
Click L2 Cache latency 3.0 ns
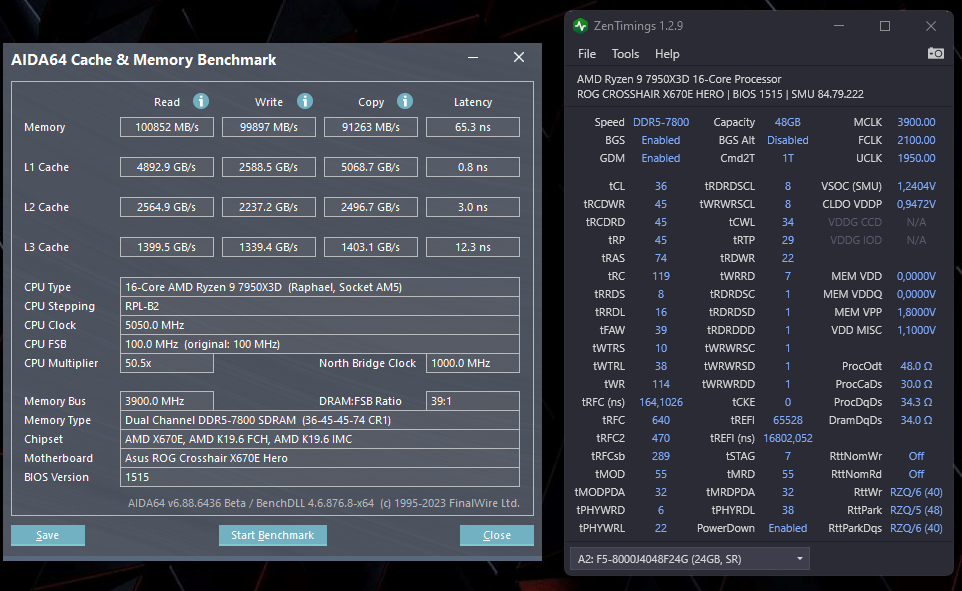click(472, 207)
